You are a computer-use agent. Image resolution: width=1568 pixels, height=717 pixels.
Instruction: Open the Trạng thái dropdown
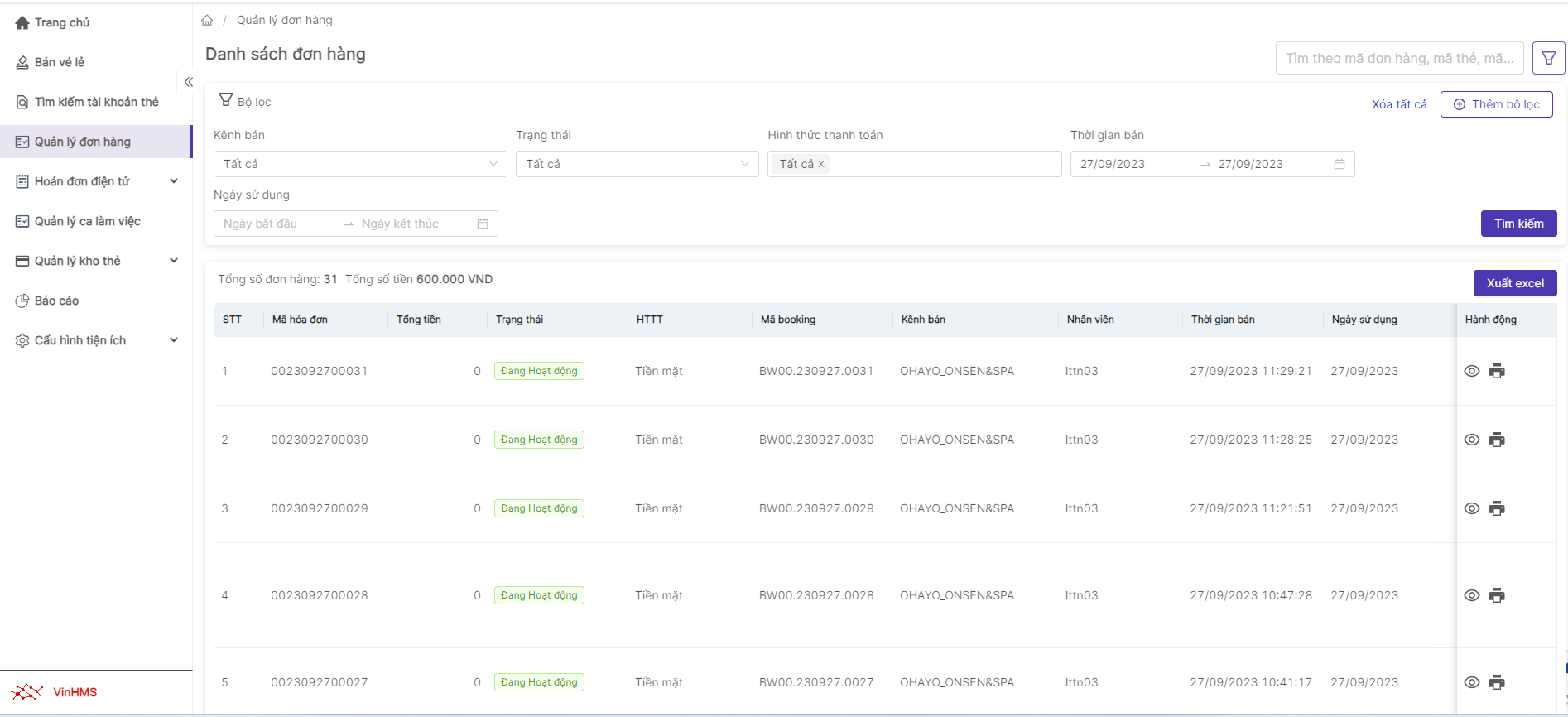pos(637,164)
